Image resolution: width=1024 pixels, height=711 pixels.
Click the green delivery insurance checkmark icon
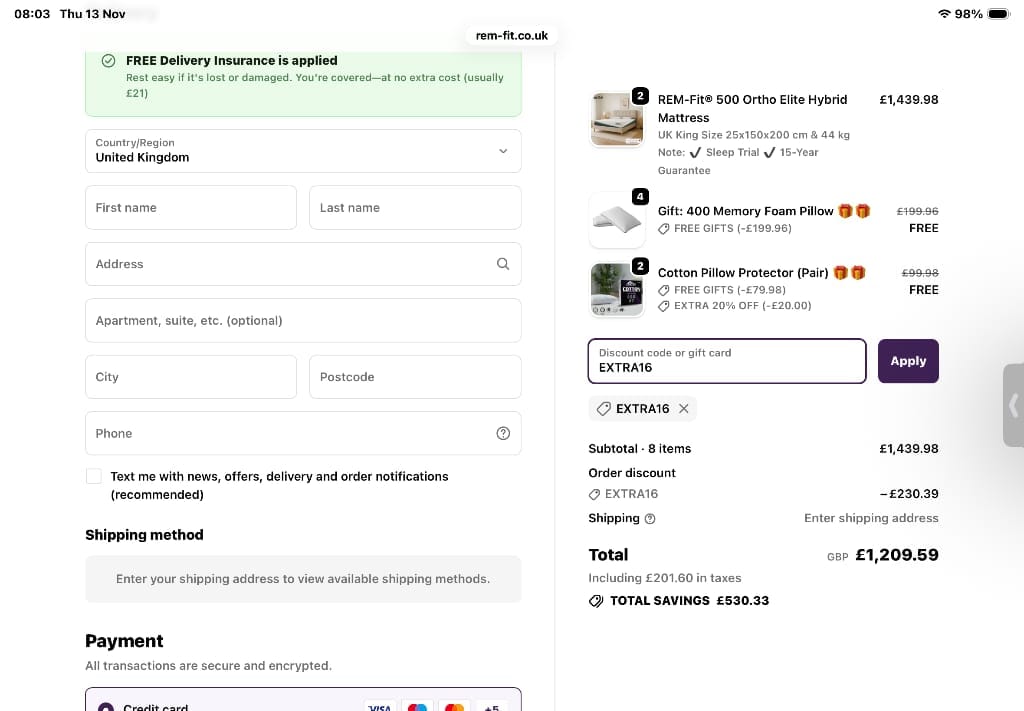coord(108,61)
